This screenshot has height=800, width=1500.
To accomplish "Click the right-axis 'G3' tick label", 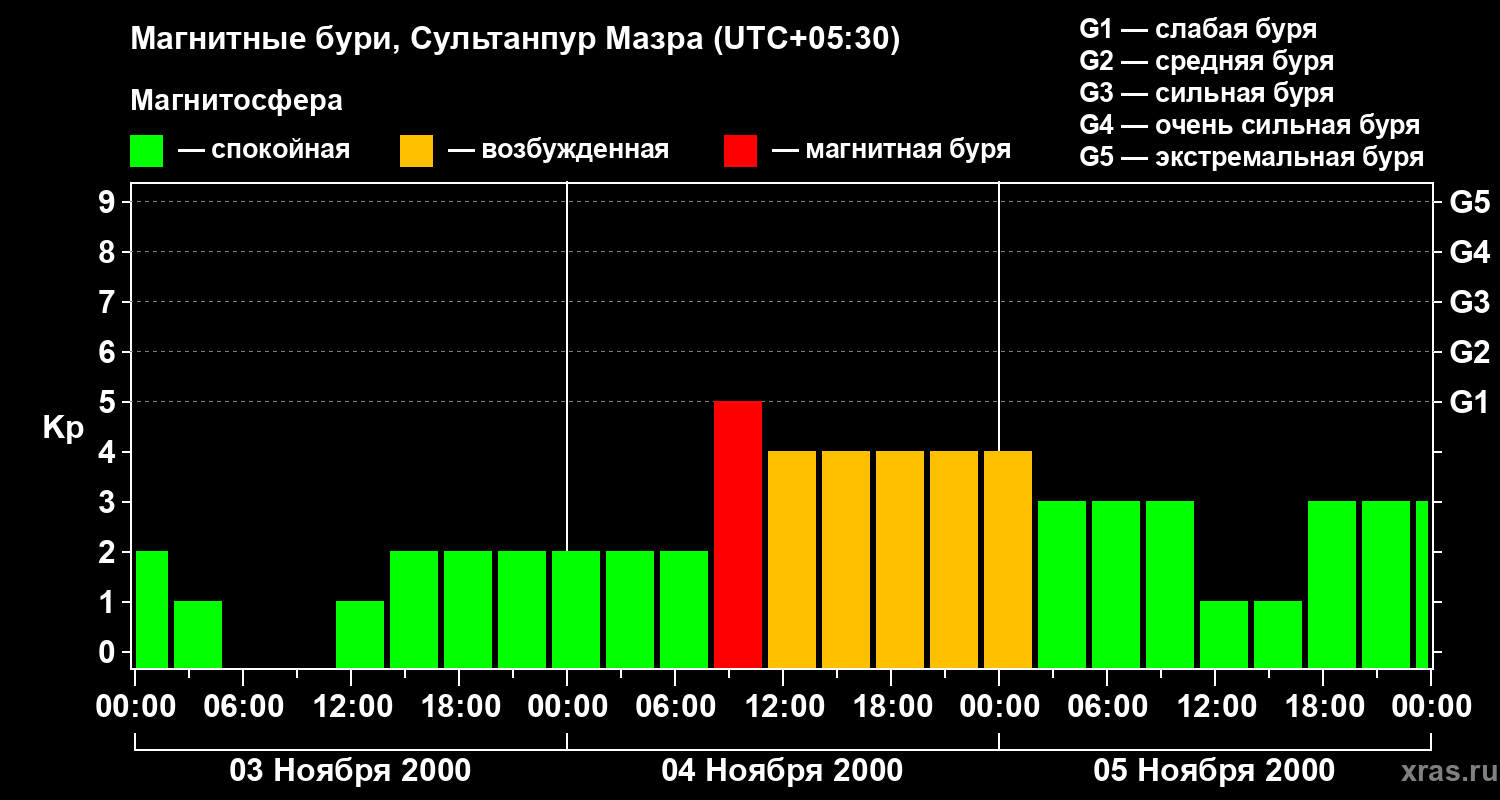I will (1469, 303).
